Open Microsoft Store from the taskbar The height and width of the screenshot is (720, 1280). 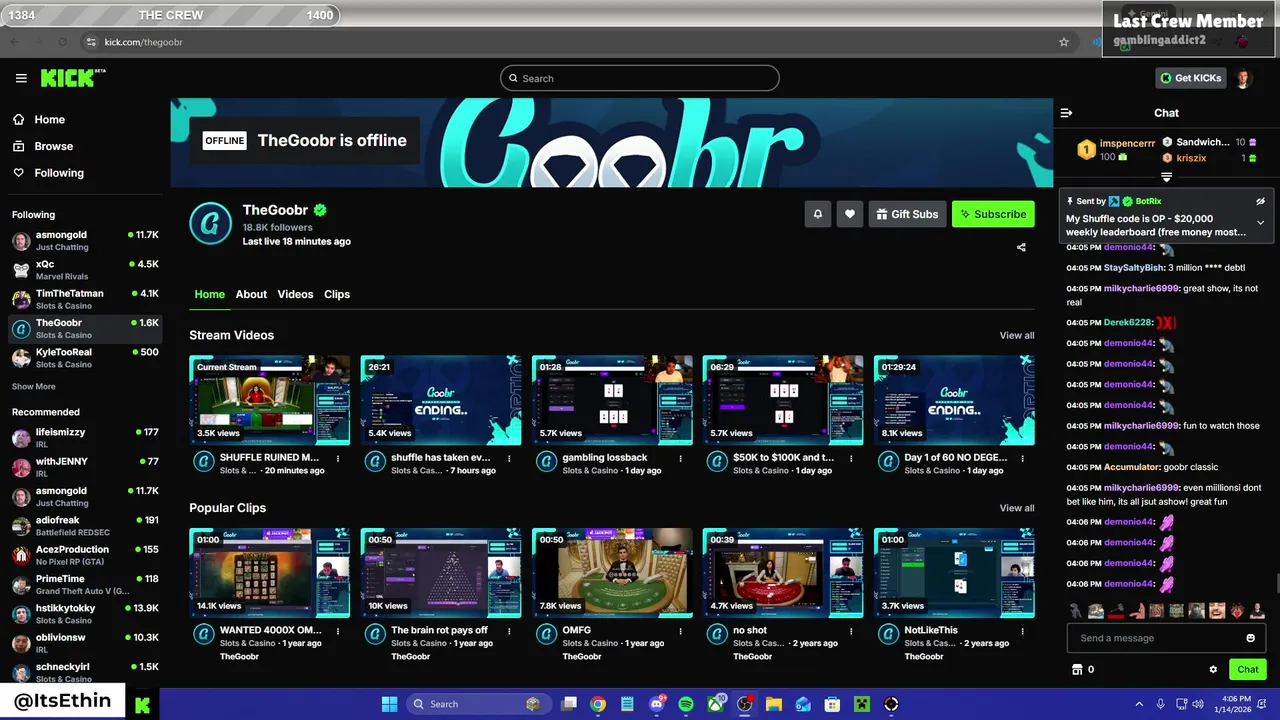click(832, 704)
